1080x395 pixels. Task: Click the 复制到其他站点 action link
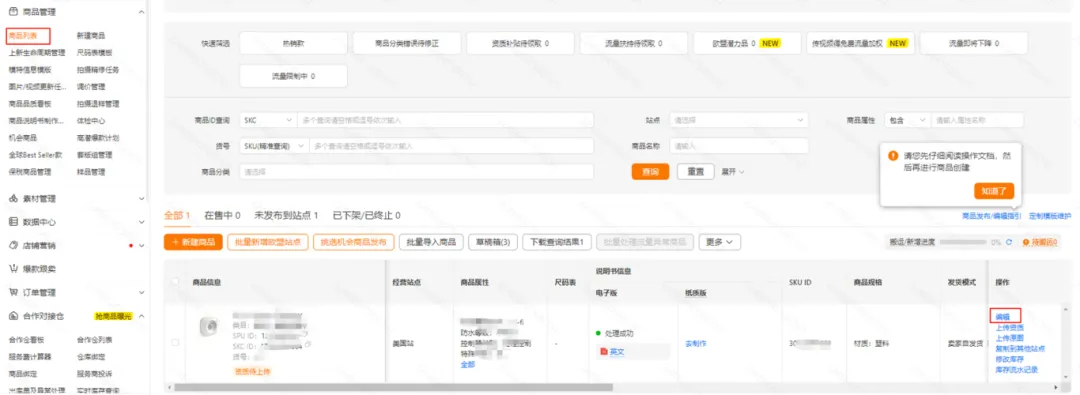coord(1020,349)
